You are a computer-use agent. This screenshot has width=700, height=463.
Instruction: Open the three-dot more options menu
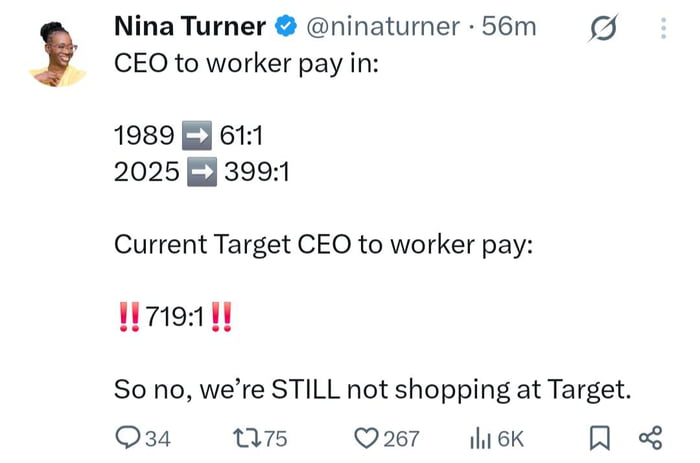coord(662,29)
